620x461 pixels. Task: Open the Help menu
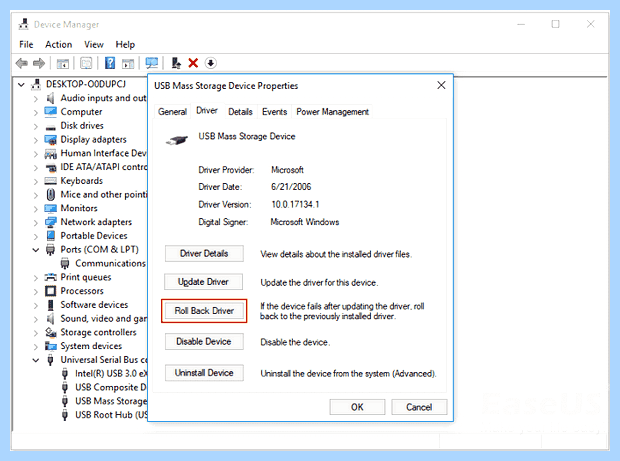click(x=125, y=44)
